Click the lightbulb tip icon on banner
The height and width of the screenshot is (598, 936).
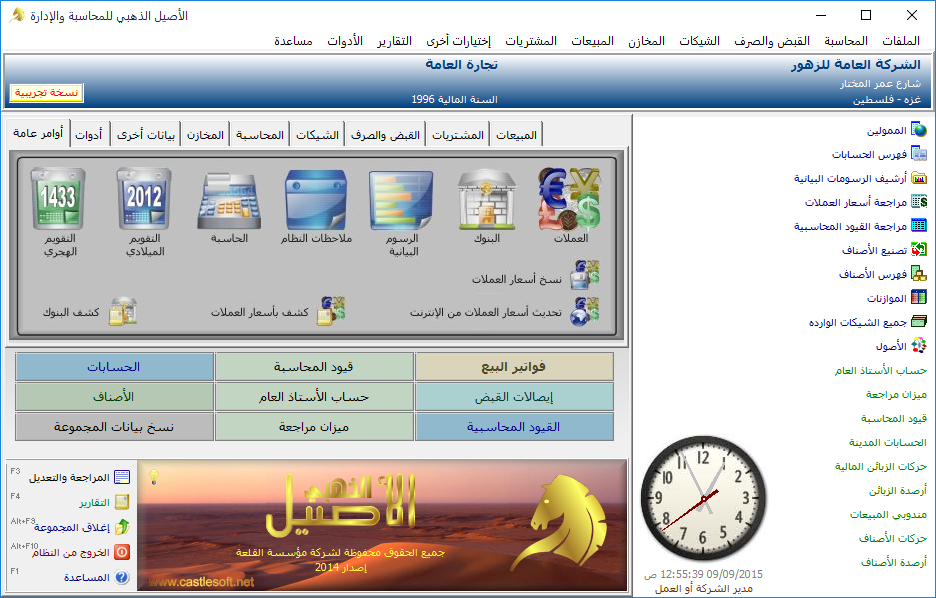154,476
